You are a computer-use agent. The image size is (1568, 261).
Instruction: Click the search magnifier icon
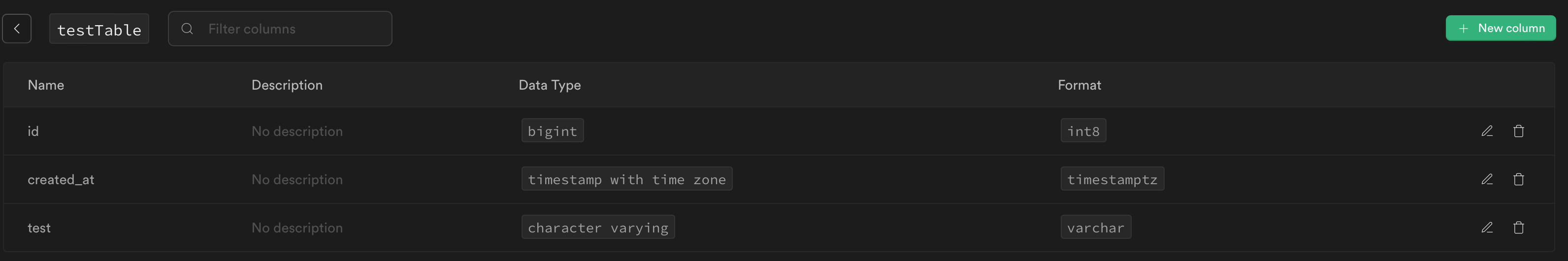pos(188,29)
